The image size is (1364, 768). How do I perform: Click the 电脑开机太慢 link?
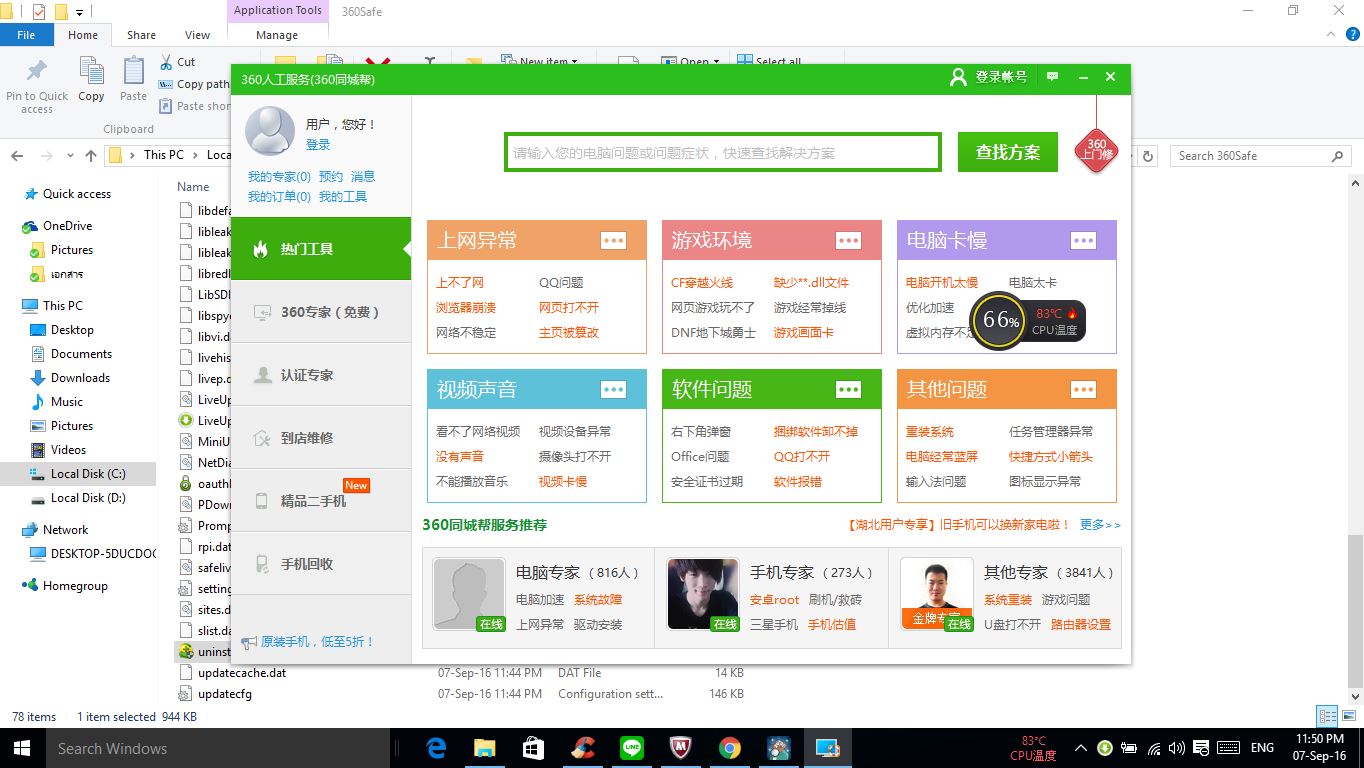click(942, 283)
